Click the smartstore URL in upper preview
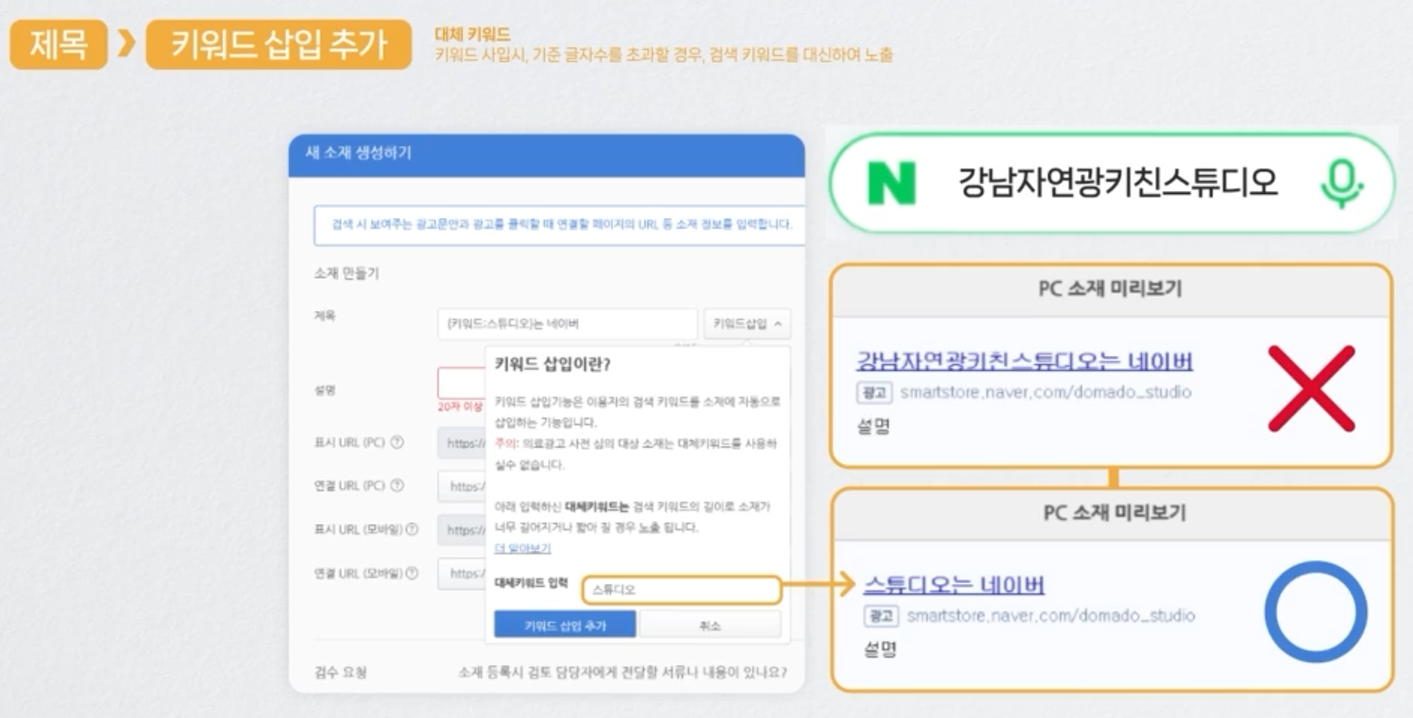The height and width of the screenshot is (718, 1413). (1046, 392)
